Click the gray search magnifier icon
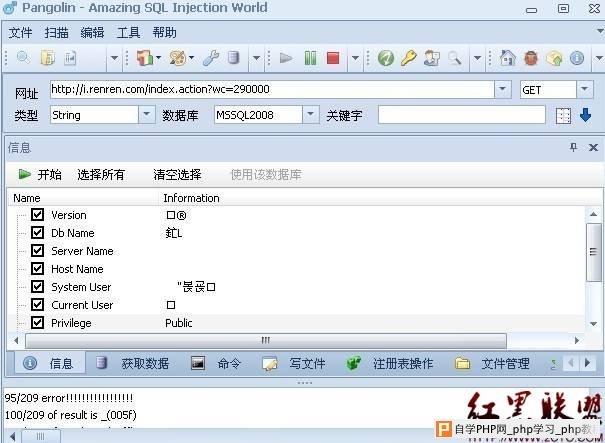 click(455, 58)
